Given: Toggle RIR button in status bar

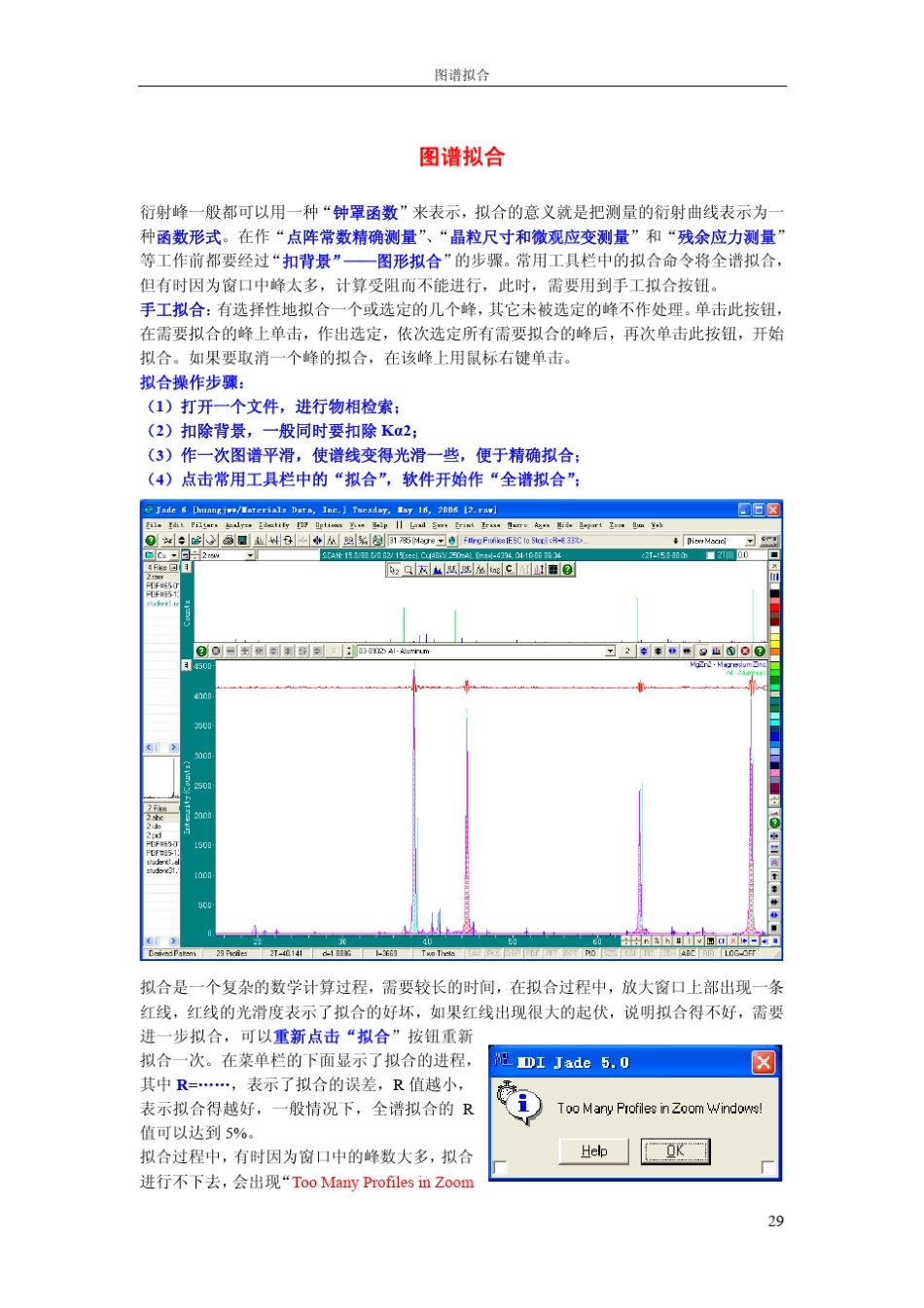Looking at the screenshot, I should tap(708, 953).
